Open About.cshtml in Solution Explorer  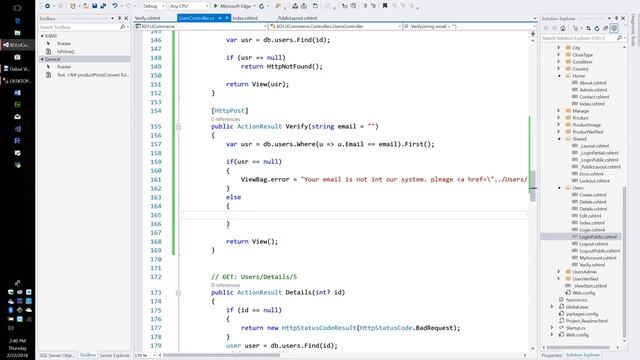[593, 83]
